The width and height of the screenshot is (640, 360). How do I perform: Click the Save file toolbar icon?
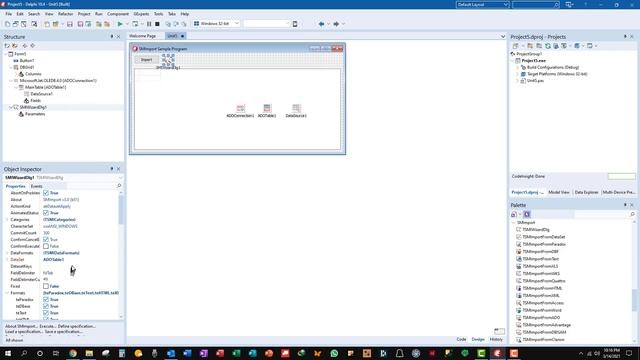tap(70, 24)
